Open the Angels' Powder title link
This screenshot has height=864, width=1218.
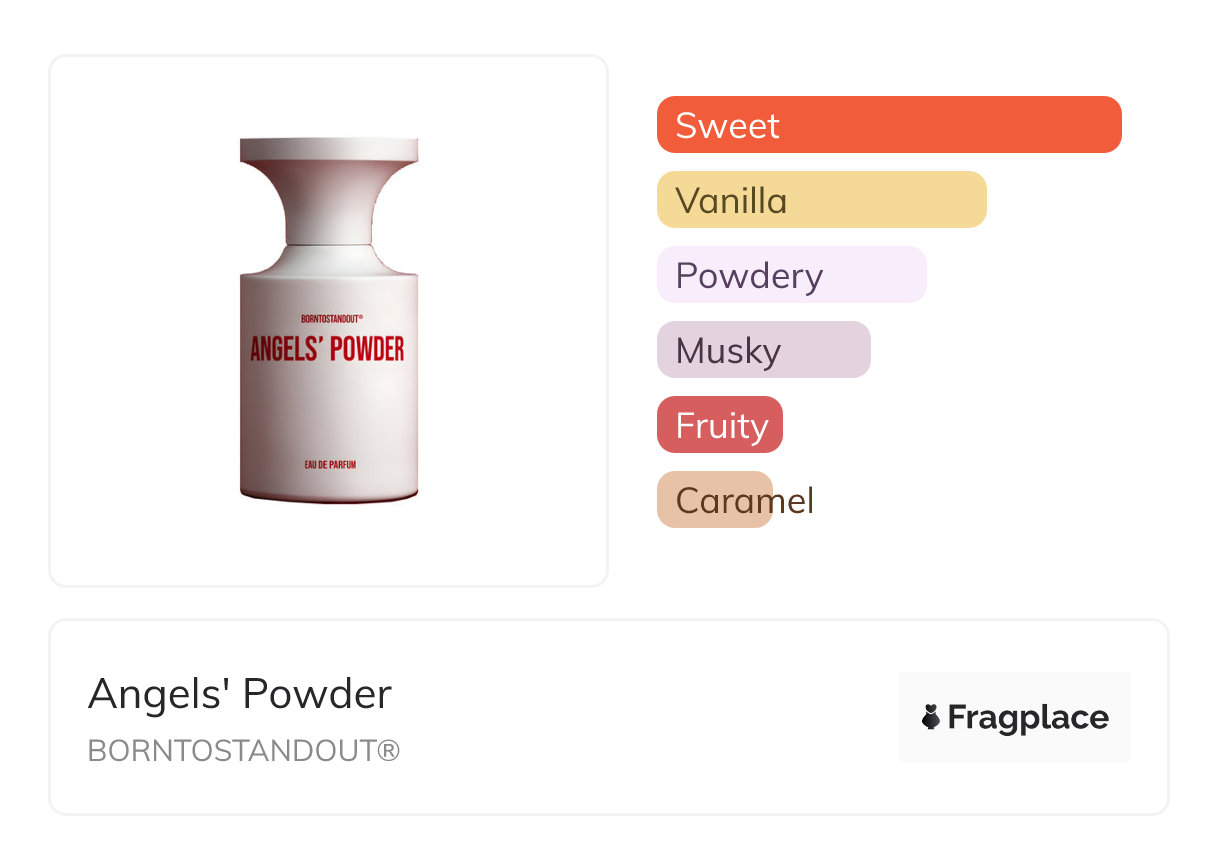point(240,694)
